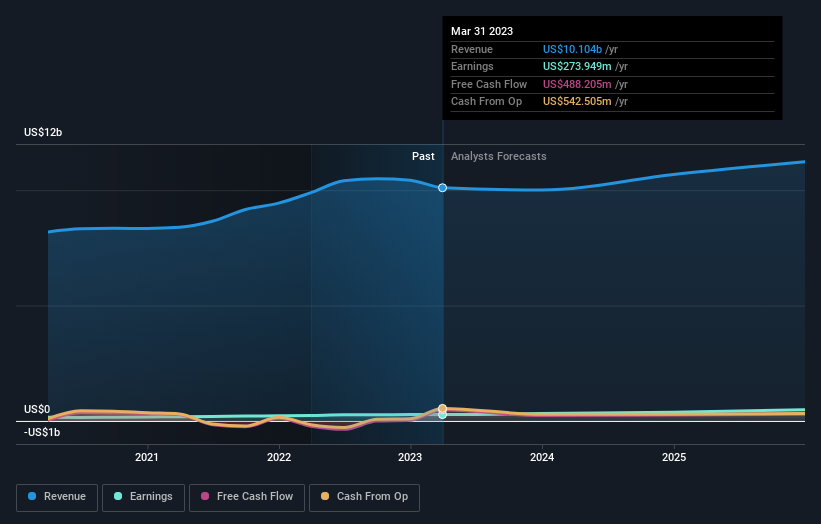Select the 2022 x-axis label
This screenshot has width=821, height=524.
279,457
